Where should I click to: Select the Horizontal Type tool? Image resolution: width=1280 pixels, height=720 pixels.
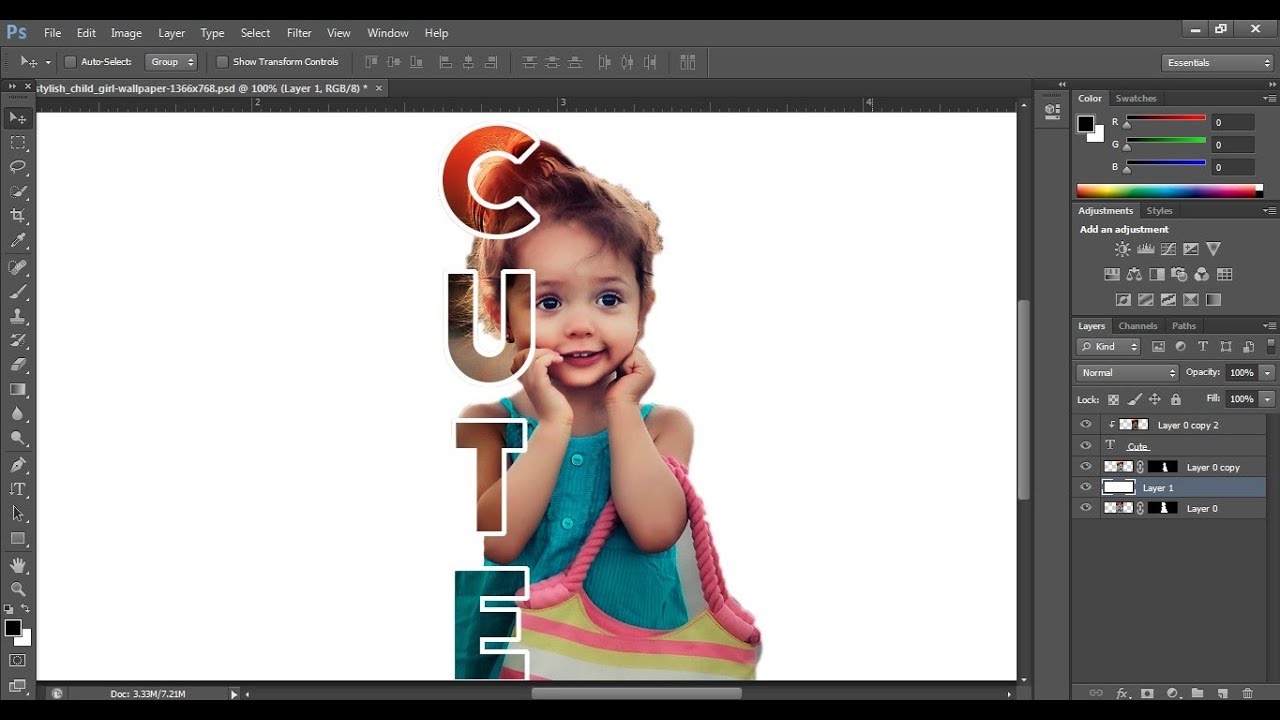tap(18, 489)
